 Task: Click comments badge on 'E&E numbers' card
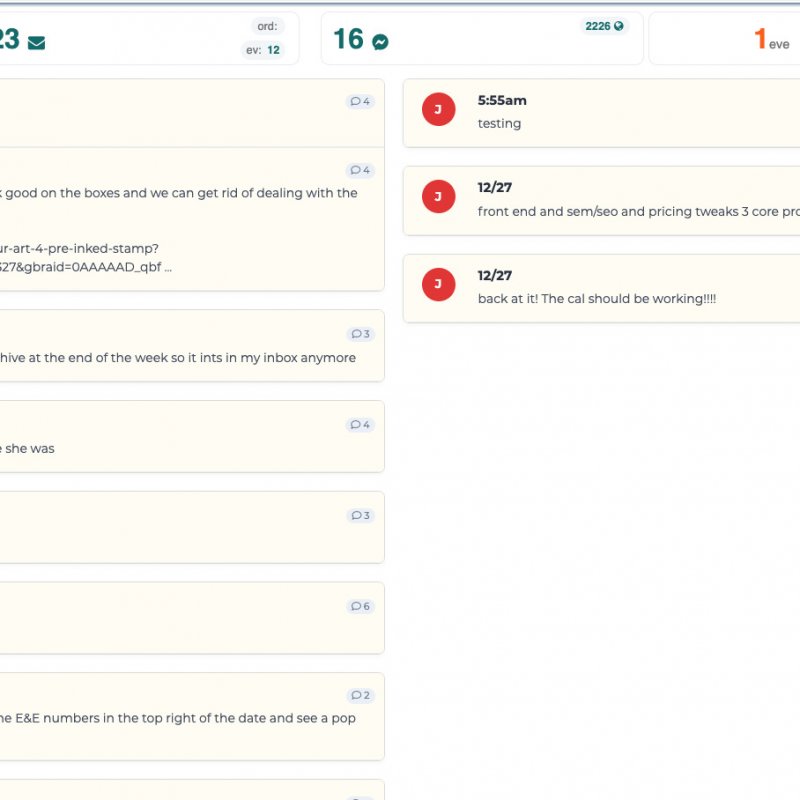tap(360, 695)
